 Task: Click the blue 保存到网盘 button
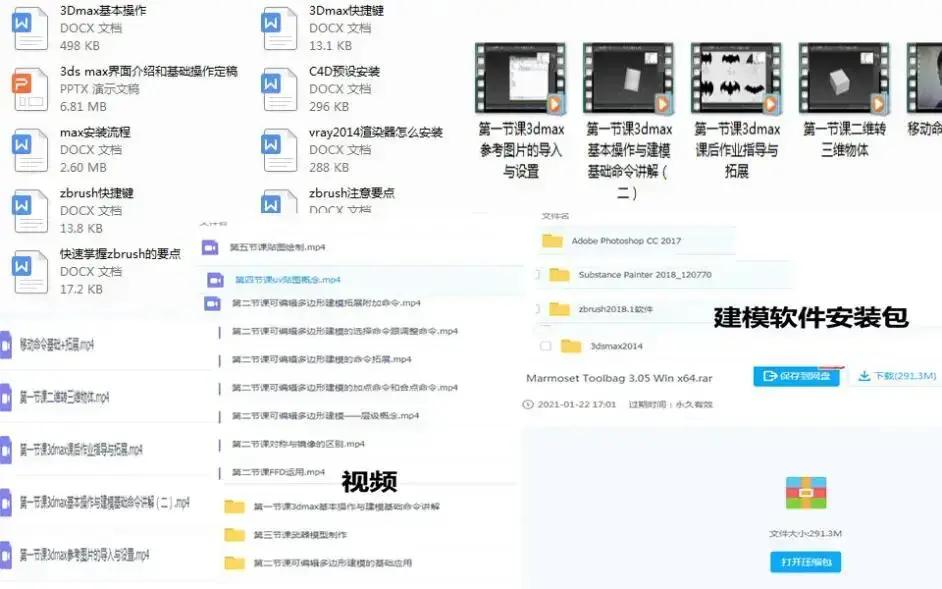coord(796,377)
